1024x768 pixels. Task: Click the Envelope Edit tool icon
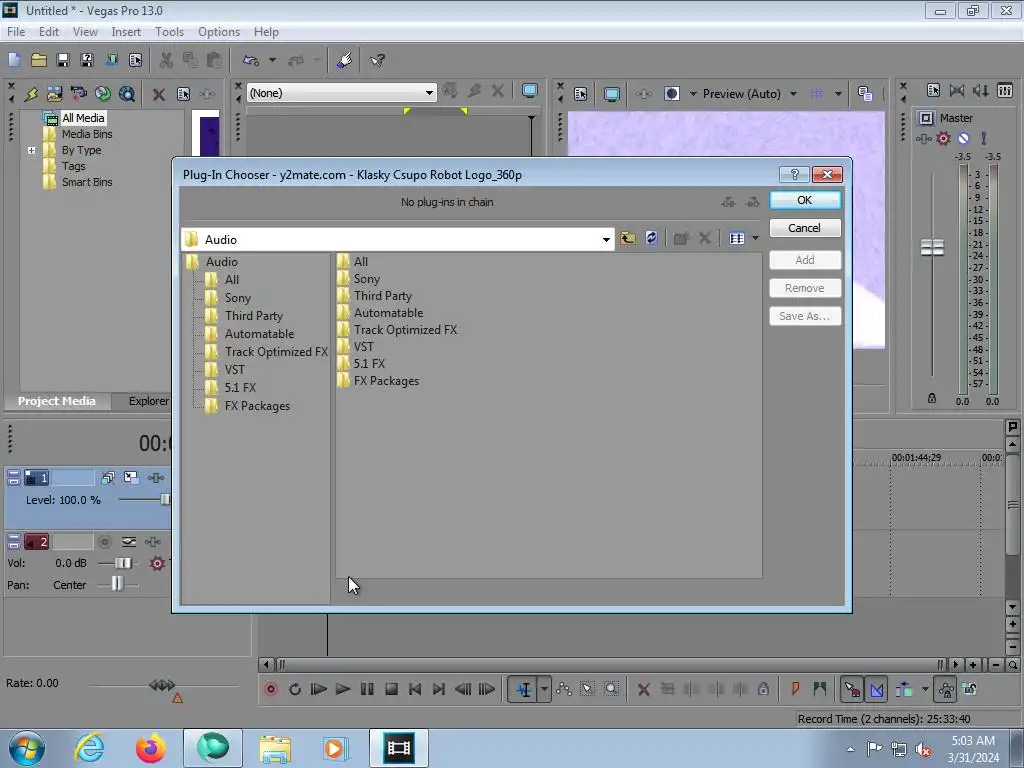[x=564, y=689]
